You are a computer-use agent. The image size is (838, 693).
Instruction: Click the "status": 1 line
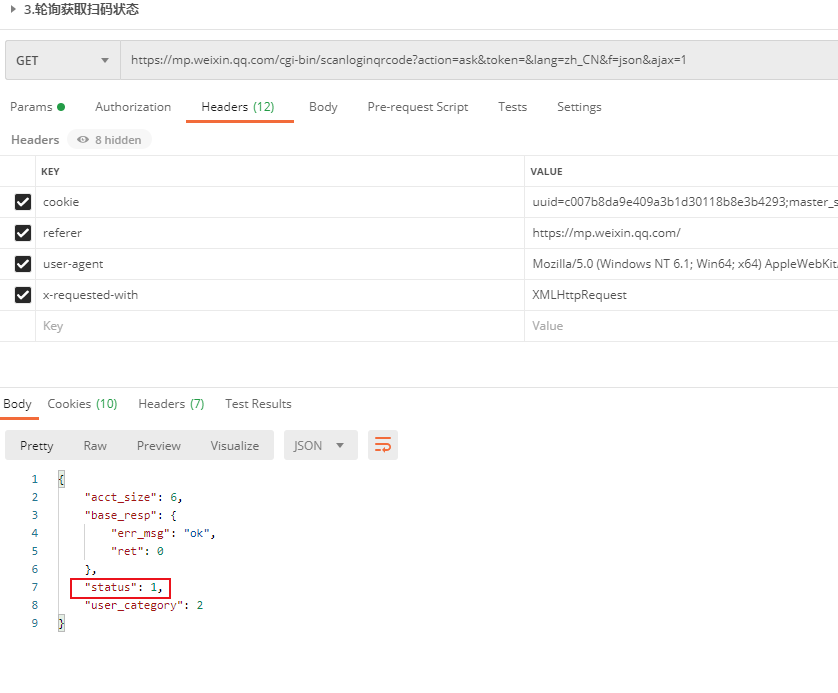click(x=123, y=588)
